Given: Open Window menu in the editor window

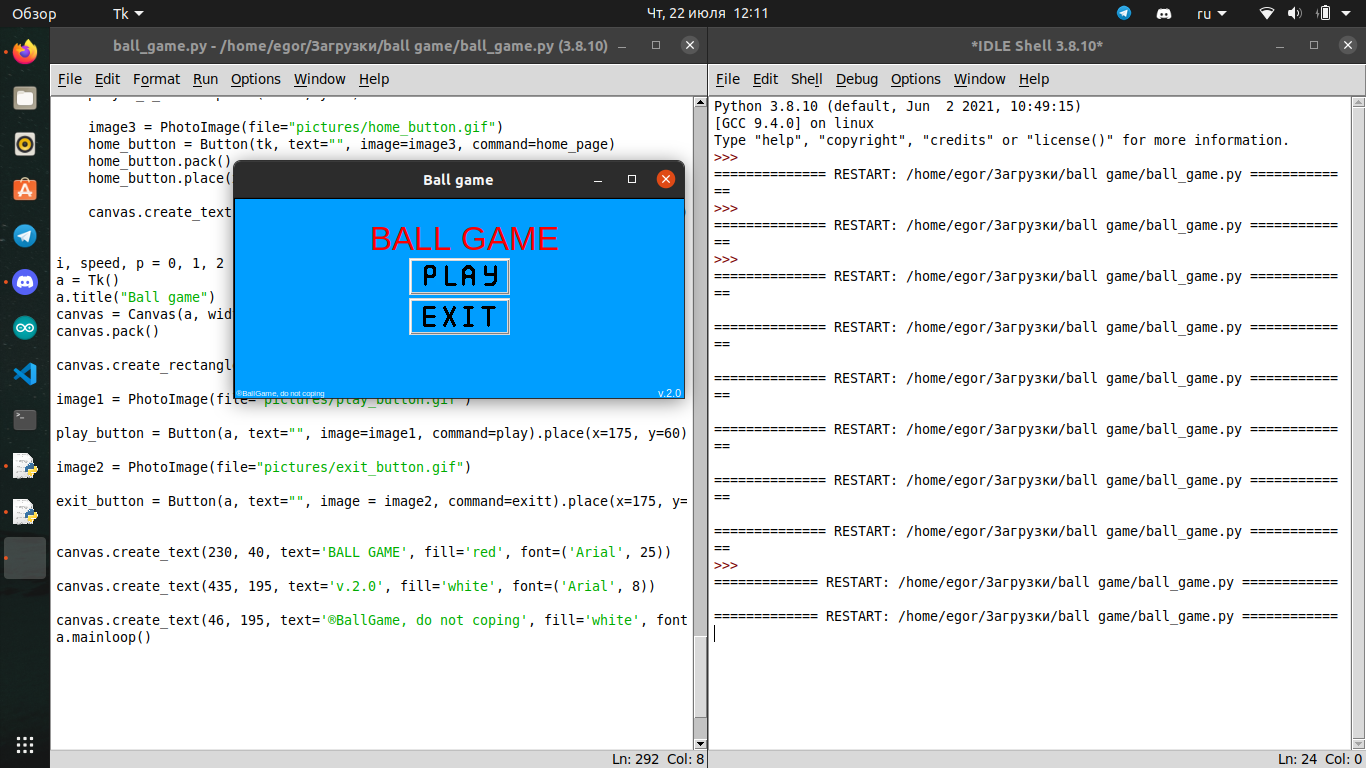Looking at the screenshot, I should (320, 79).
